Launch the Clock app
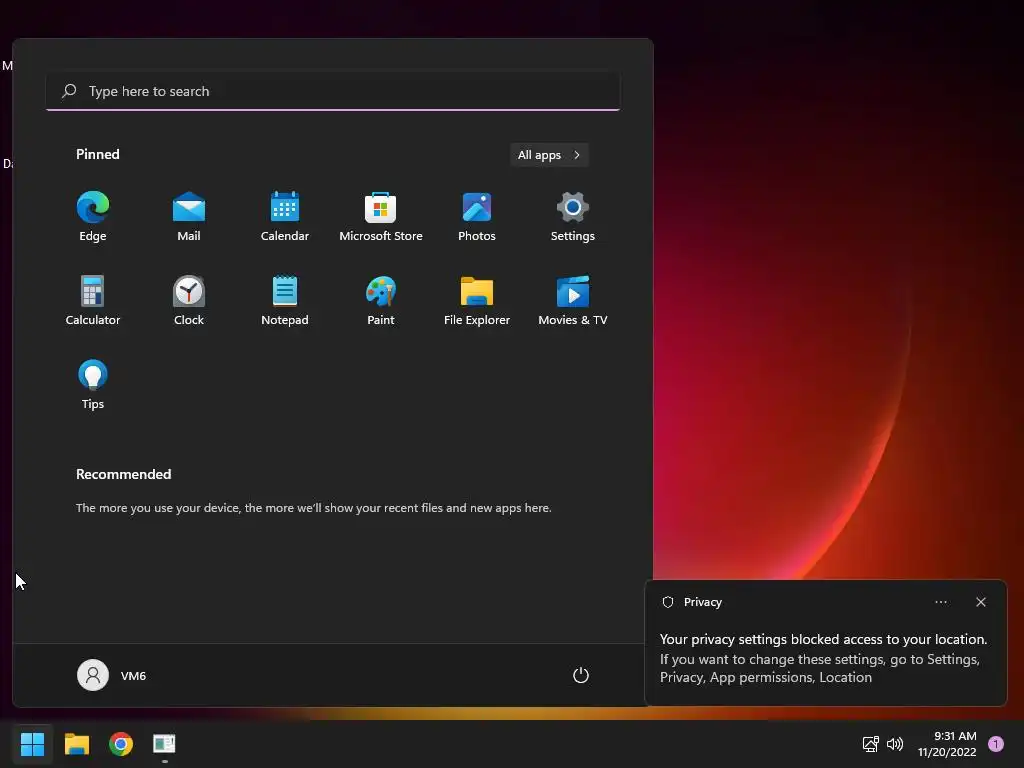This screenshot has width=1024, height=768. tap(189, 300)
